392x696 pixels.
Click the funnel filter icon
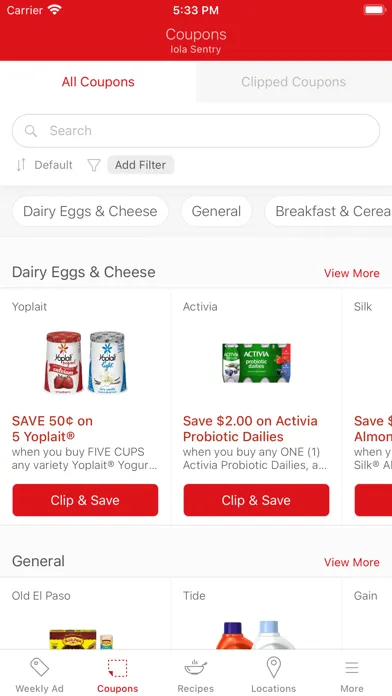coord(94,165)
